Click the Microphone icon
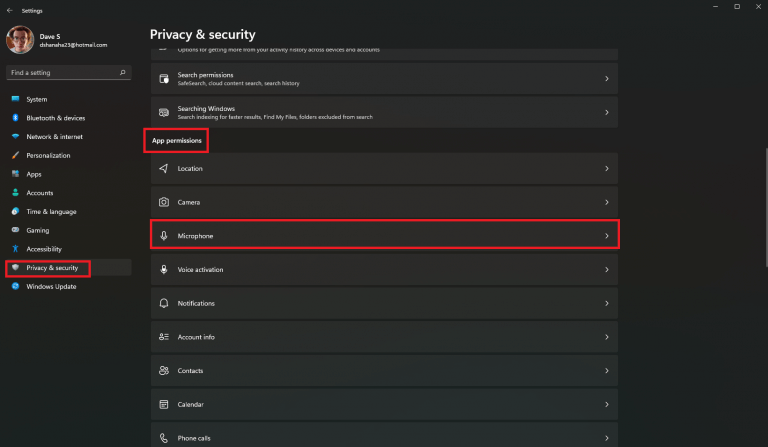The width and height of the screenshot is (768, 447). (163, 236)
